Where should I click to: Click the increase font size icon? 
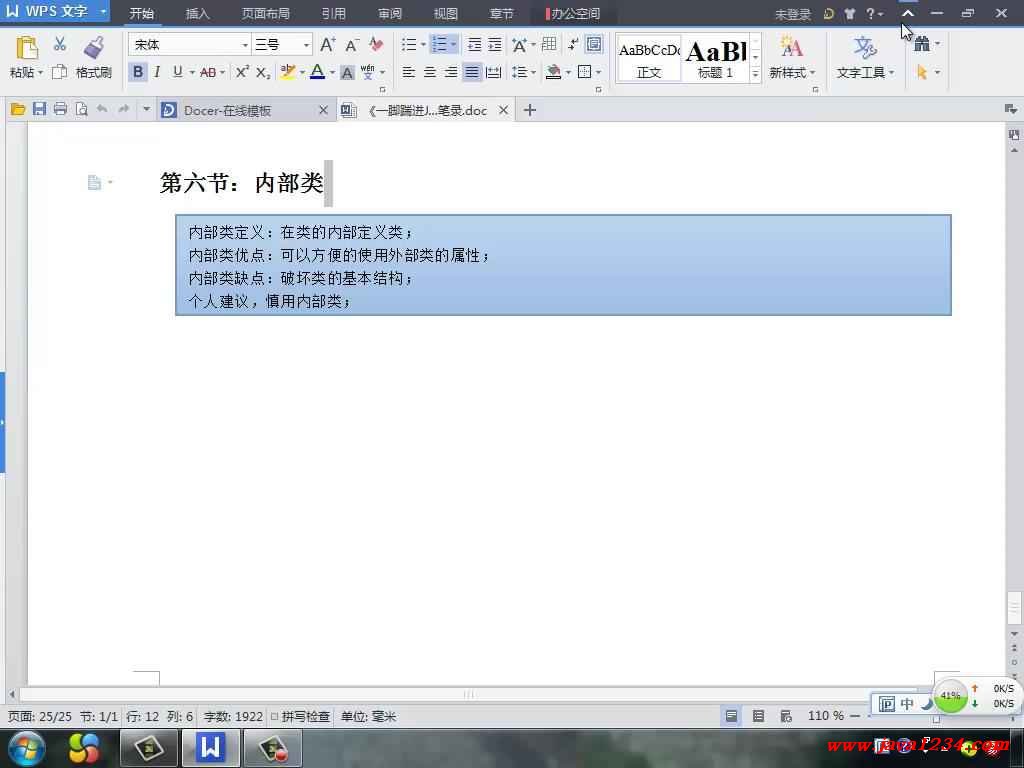click(327, 45)
